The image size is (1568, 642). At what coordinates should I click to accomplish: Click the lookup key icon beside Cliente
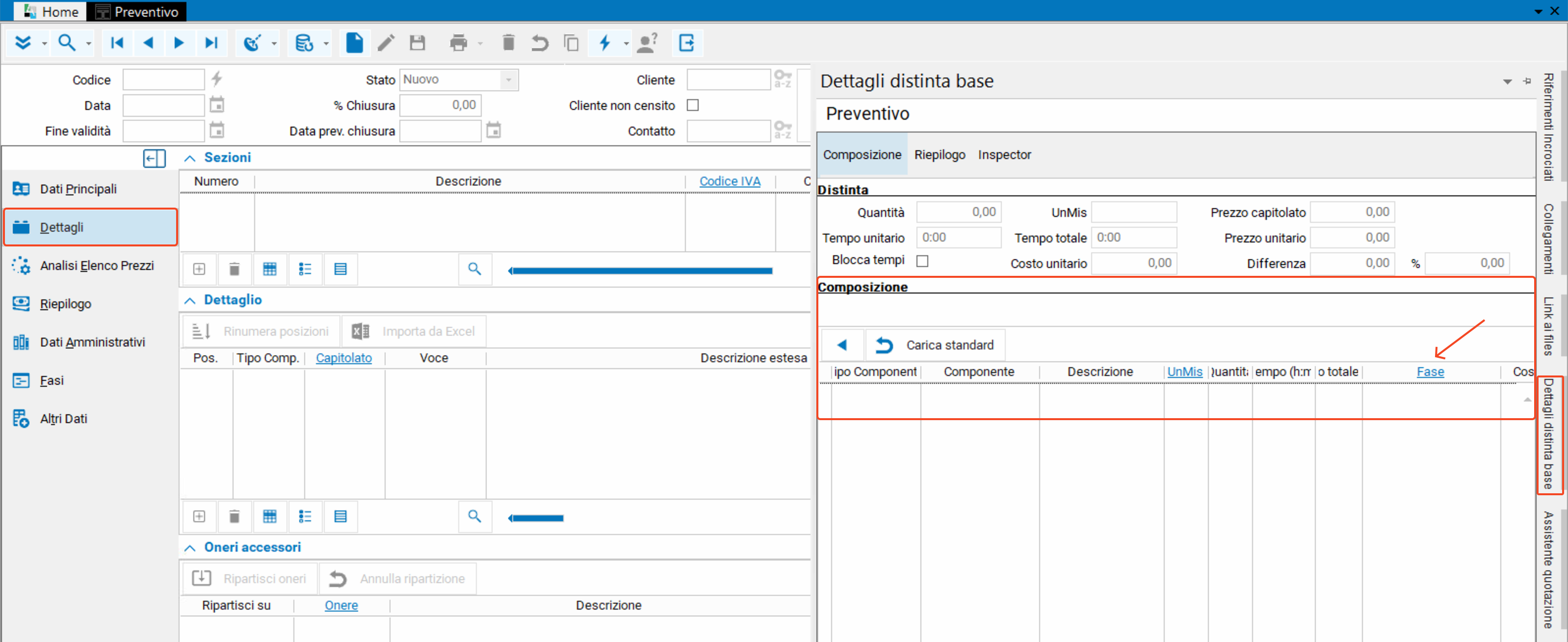click(x=783, y=79)
